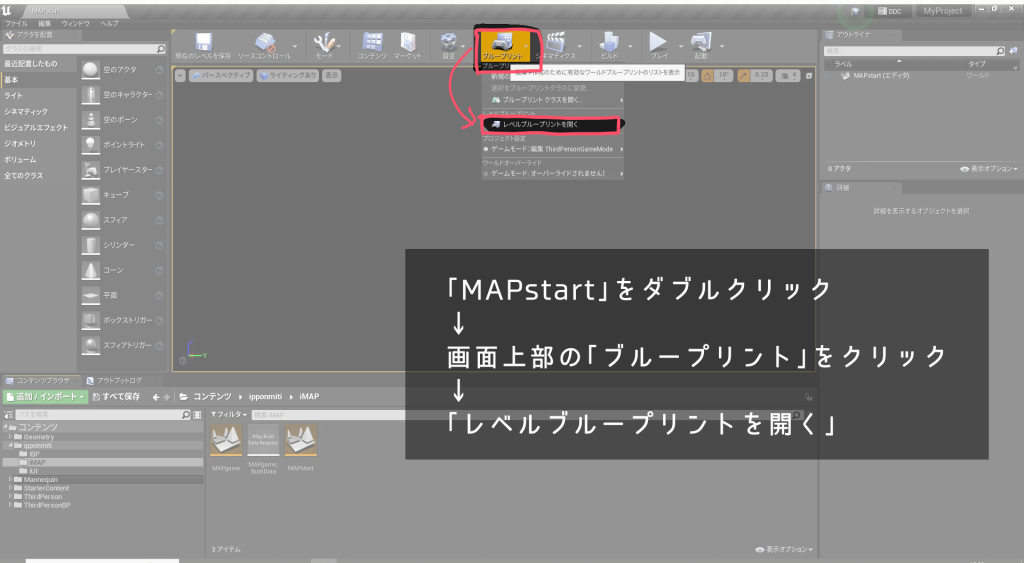Viewport: 1024px width, 563px height.
Task: Click the Build toolbar icon
Action: pos(609,42)
